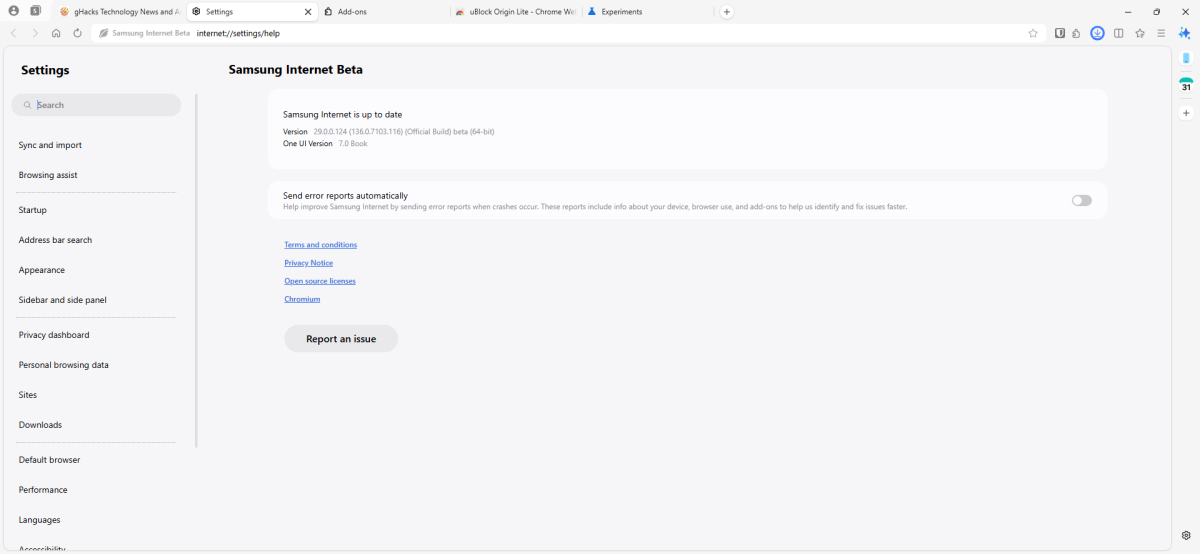The image size is (1200, 554).
Task: Click the address bar URL internet://settings/help
Action: [237, 33]
